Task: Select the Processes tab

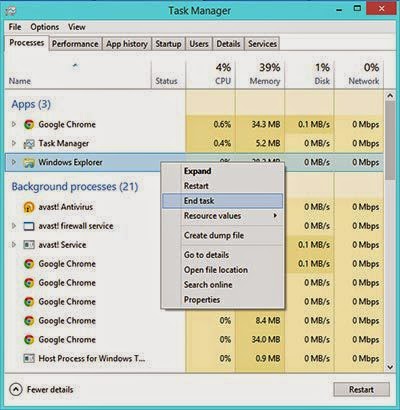Action: [27, 43]
